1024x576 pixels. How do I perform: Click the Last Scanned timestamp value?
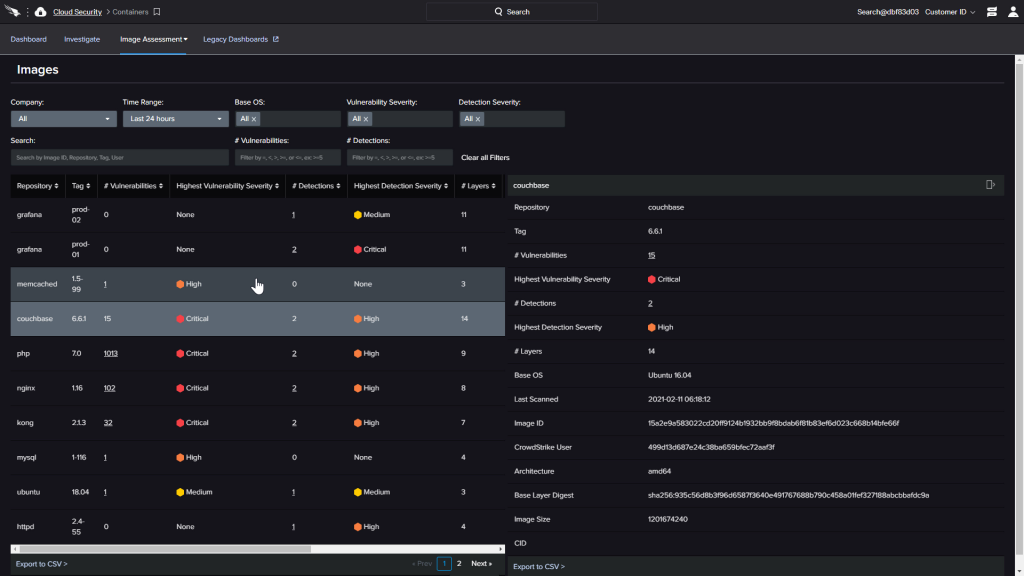click(x=679, y=399)
